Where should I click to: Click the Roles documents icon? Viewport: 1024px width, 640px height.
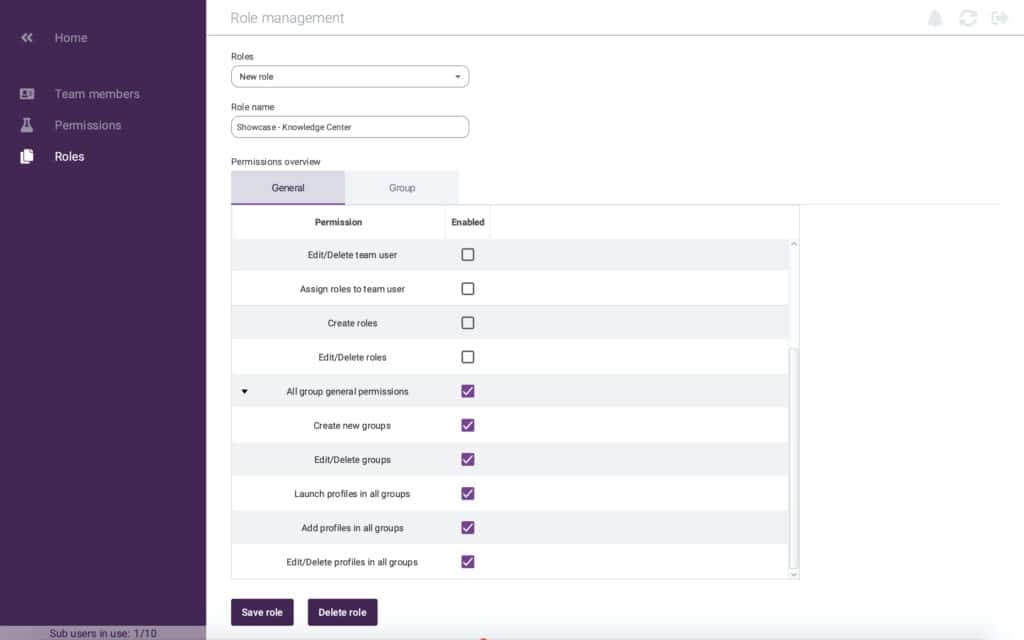(27, 156)
